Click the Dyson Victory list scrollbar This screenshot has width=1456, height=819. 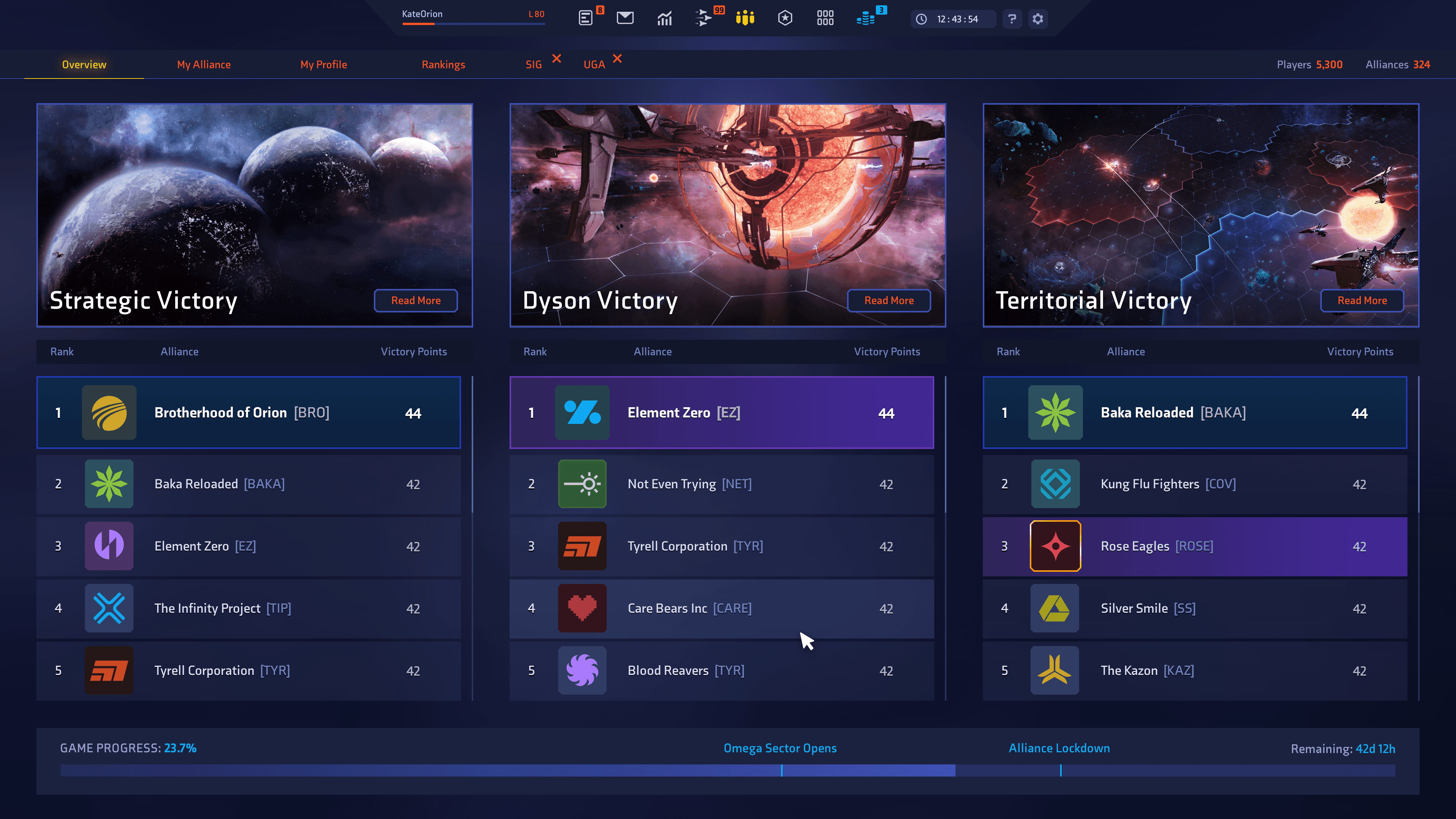pyautogui.click(x=945, y=445)
